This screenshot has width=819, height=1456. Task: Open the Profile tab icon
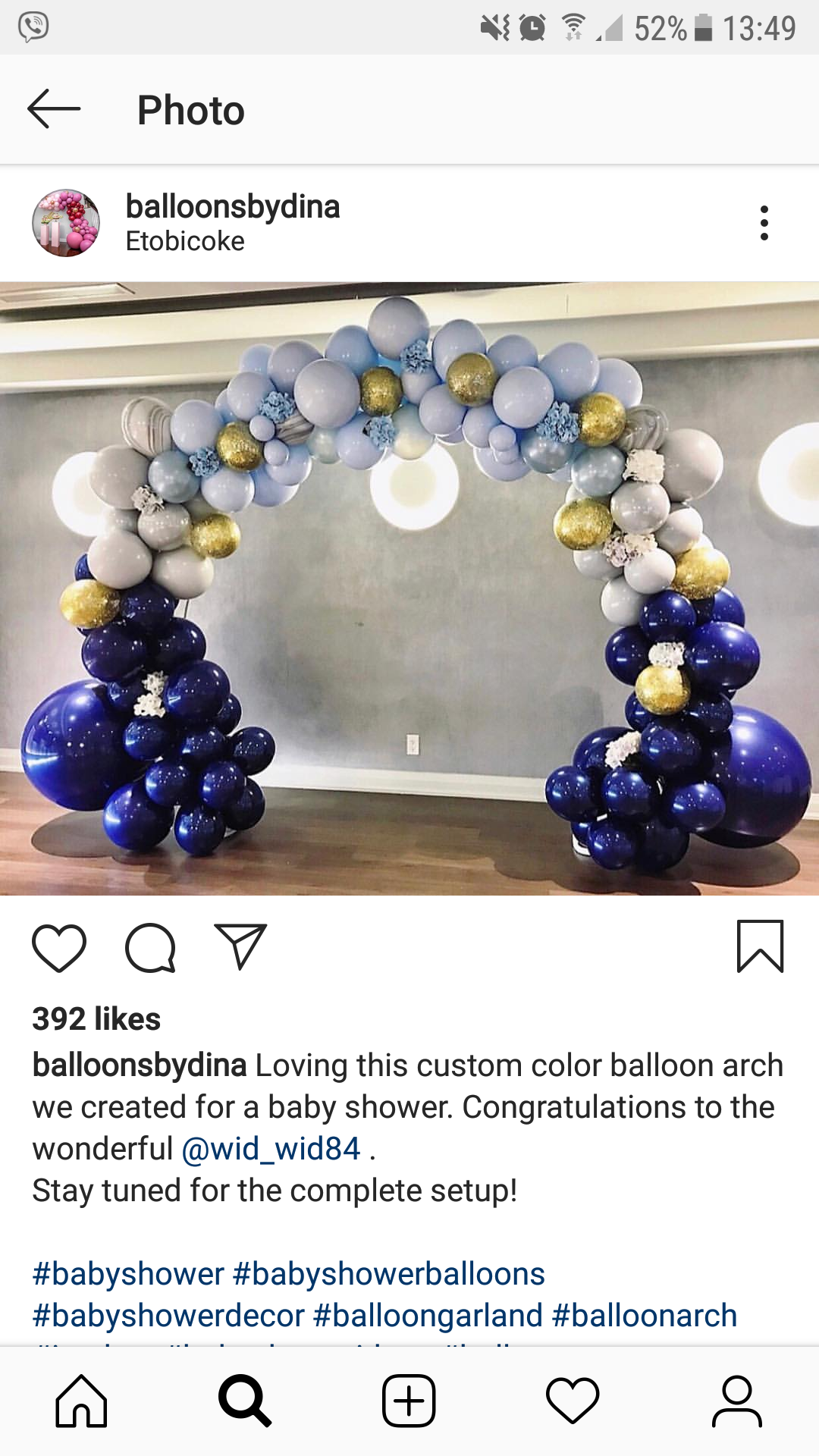pos(736,1401)
